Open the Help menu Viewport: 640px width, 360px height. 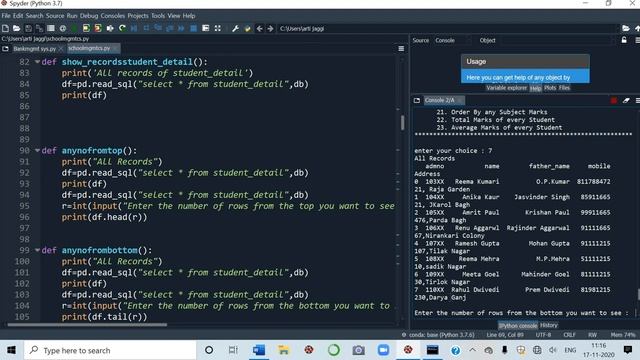click(189, 16)
